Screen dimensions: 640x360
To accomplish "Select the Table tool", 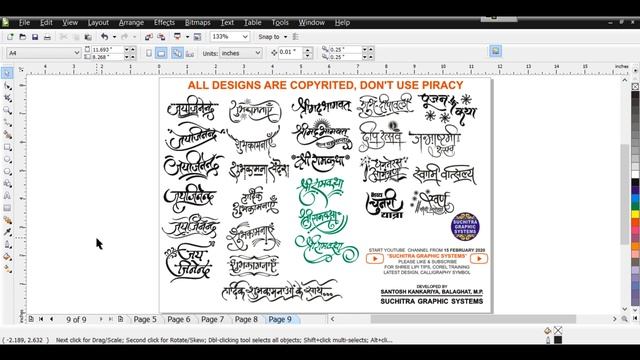I will [7, 208].
